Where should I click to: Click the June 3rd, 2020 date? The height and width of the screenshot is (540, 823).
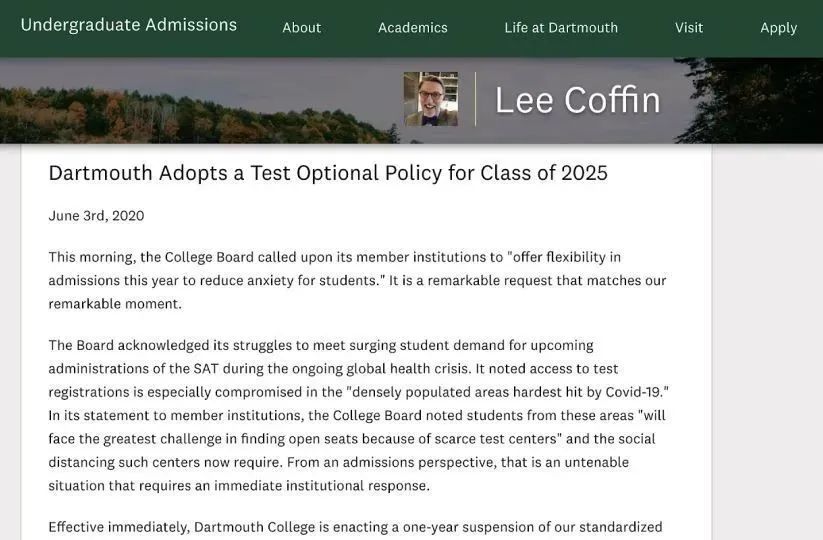click(96, 216)
